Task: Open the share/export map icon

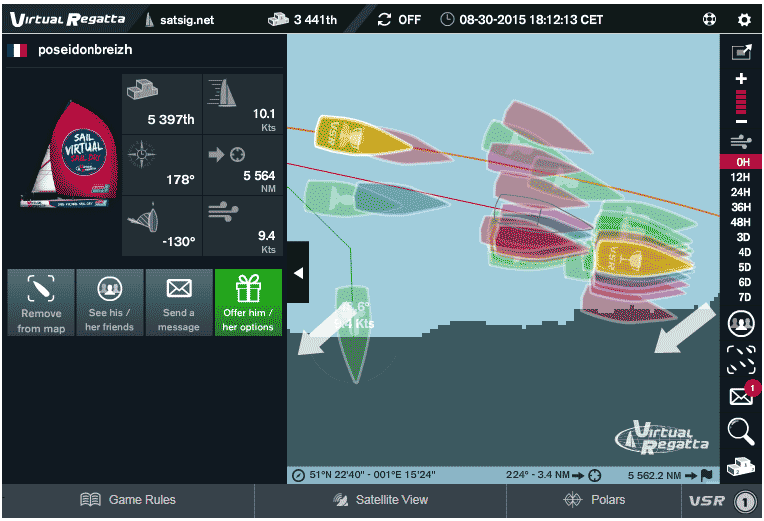Action: pyautogui.click(x=741, y=52)
